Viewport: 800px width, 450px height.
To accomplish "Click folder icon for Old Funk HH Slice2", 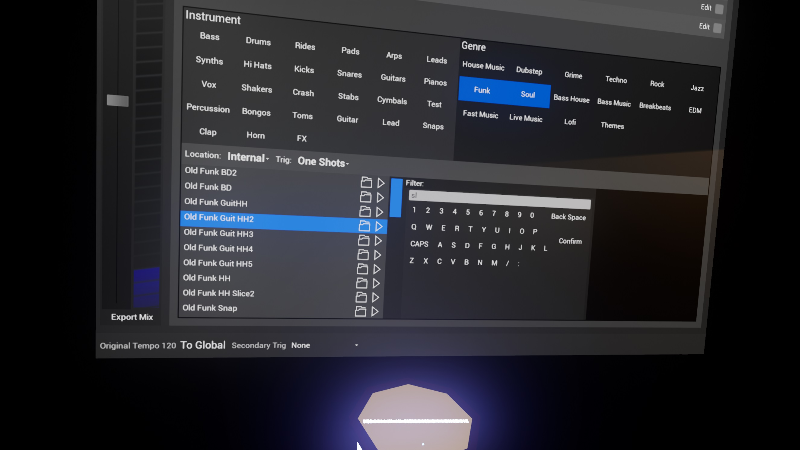I will pyautogui.click(x=361, y=297).
